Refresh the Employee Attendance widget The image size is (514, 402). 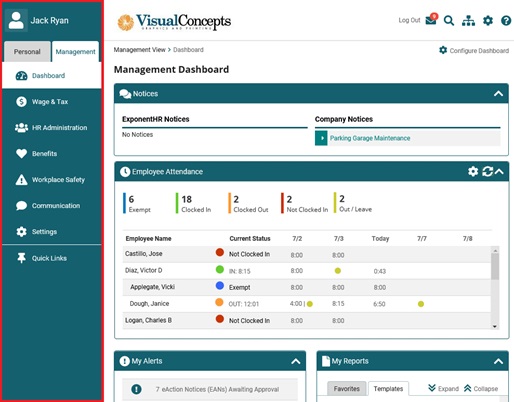[x=487, y=171]
